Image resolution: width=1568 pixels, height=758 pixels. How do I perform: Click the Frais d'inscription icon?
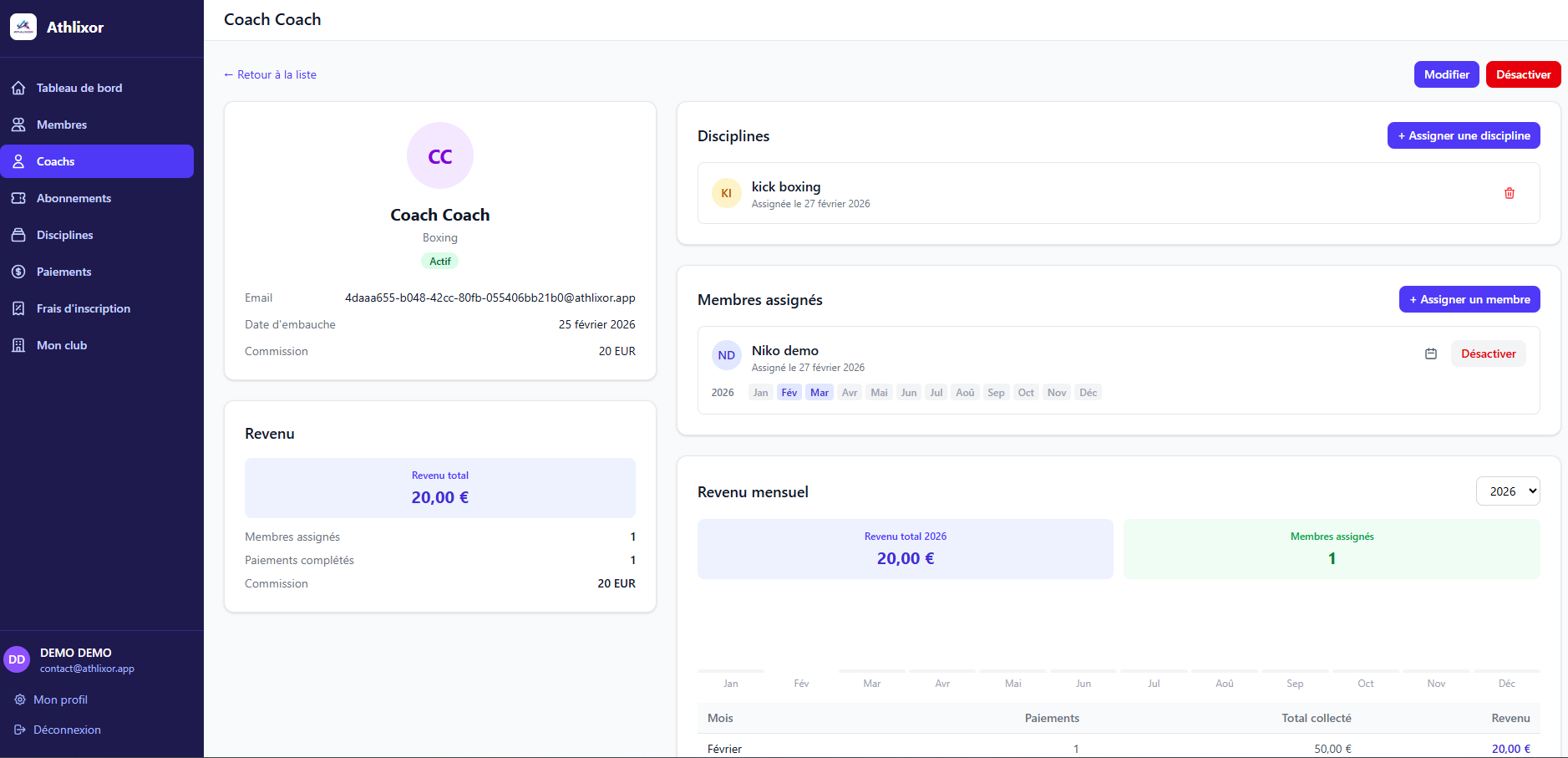pyautogui.click(x=18, y=308)
